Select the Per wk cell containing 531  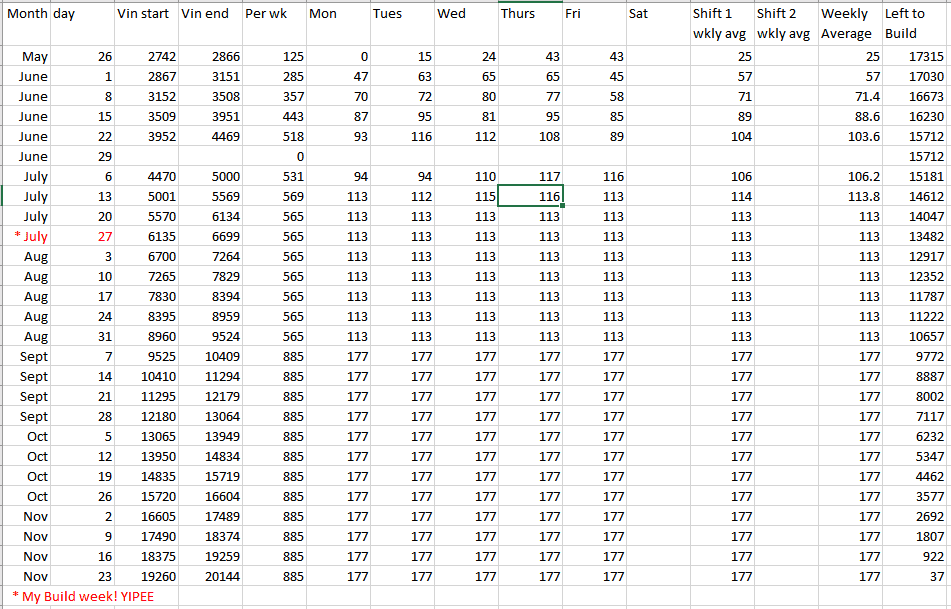click(x=274, y=177)
